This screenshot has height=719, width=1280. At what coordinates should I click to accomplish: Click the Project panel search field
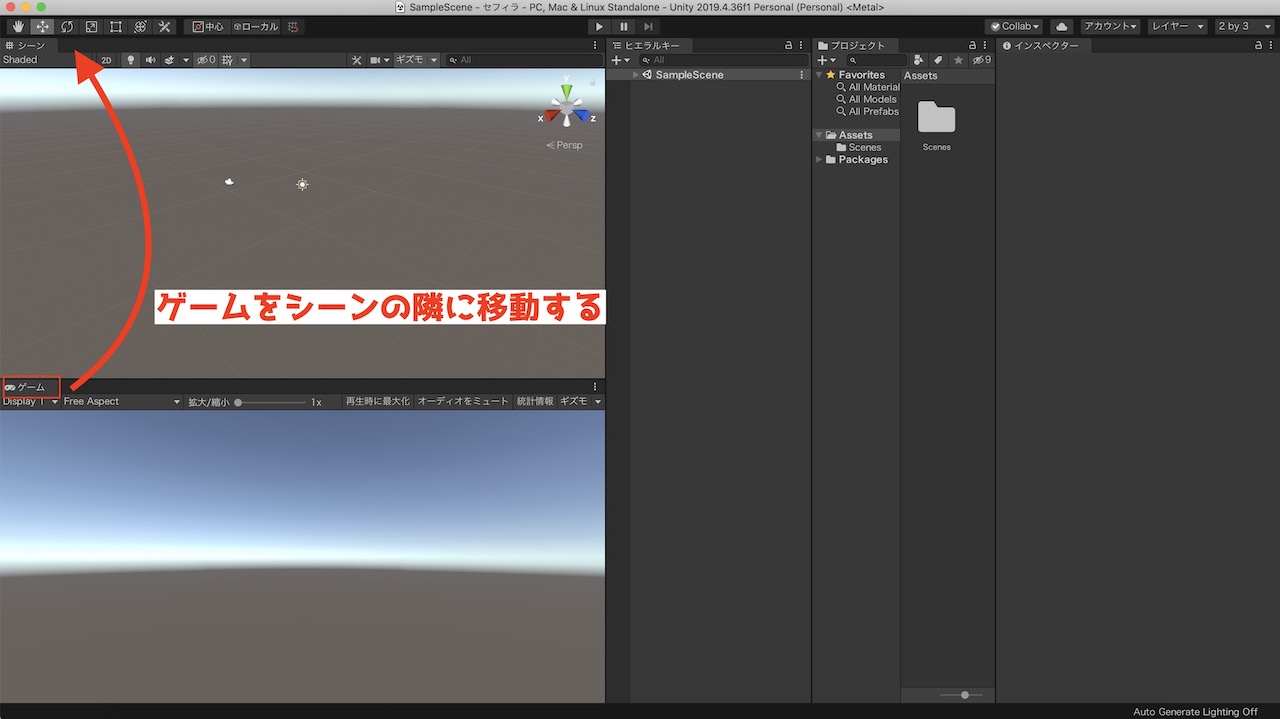tap(875, 59)
